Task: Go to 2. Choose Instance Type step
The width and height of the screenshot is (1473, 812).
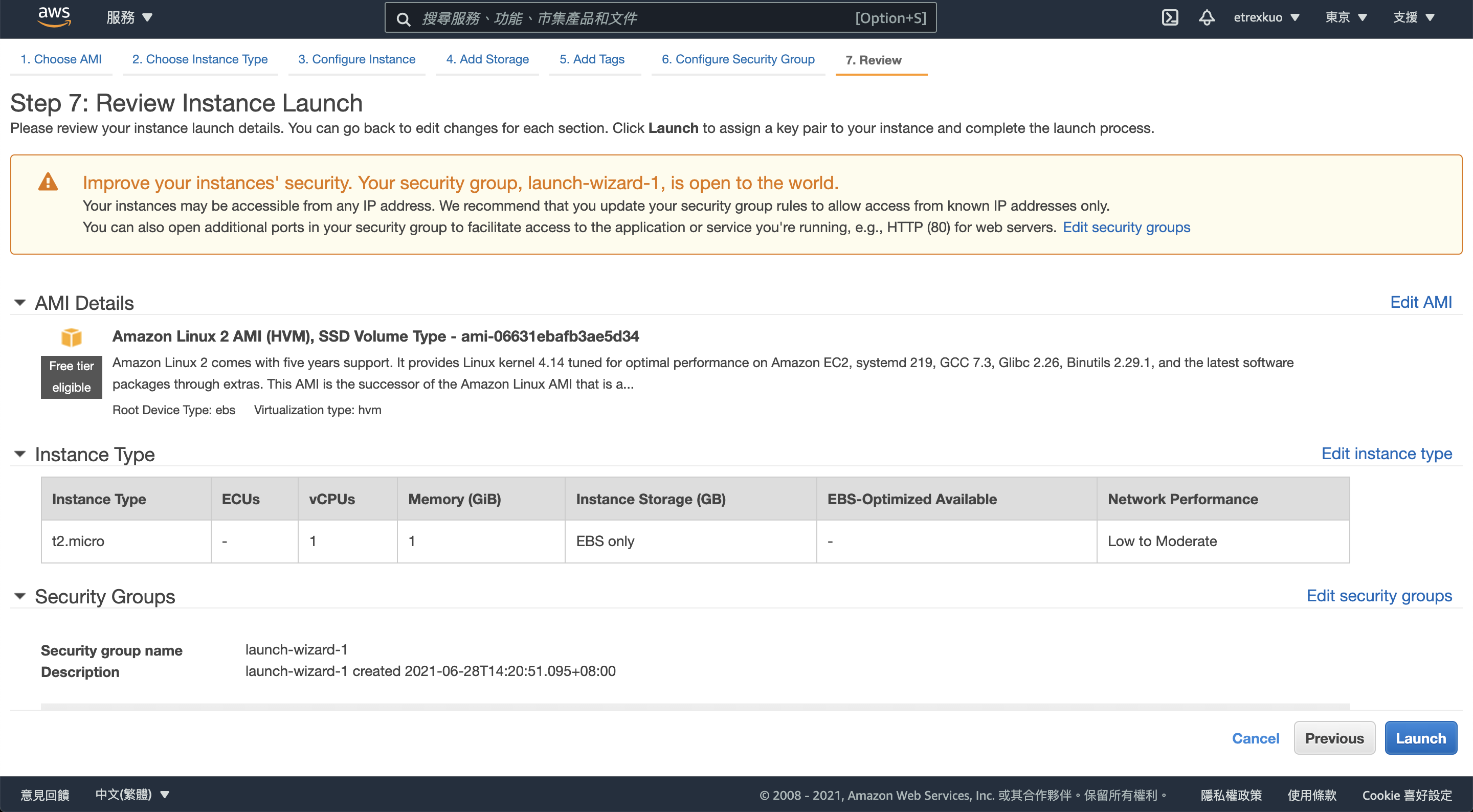Action: 200,59
